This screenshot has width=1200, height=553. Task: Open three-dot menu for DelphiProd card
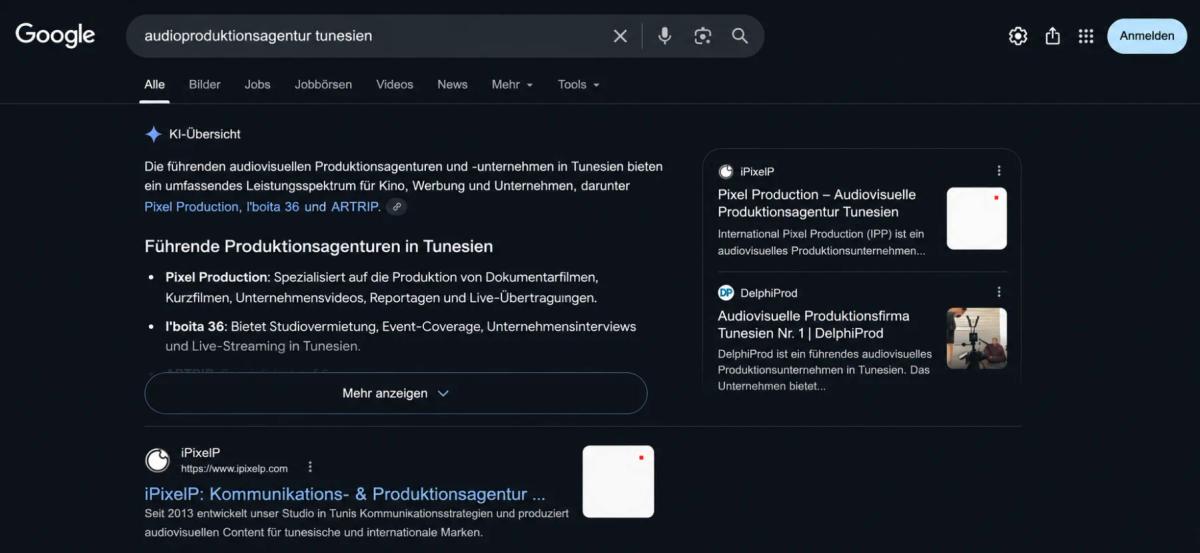coord(998,292)
